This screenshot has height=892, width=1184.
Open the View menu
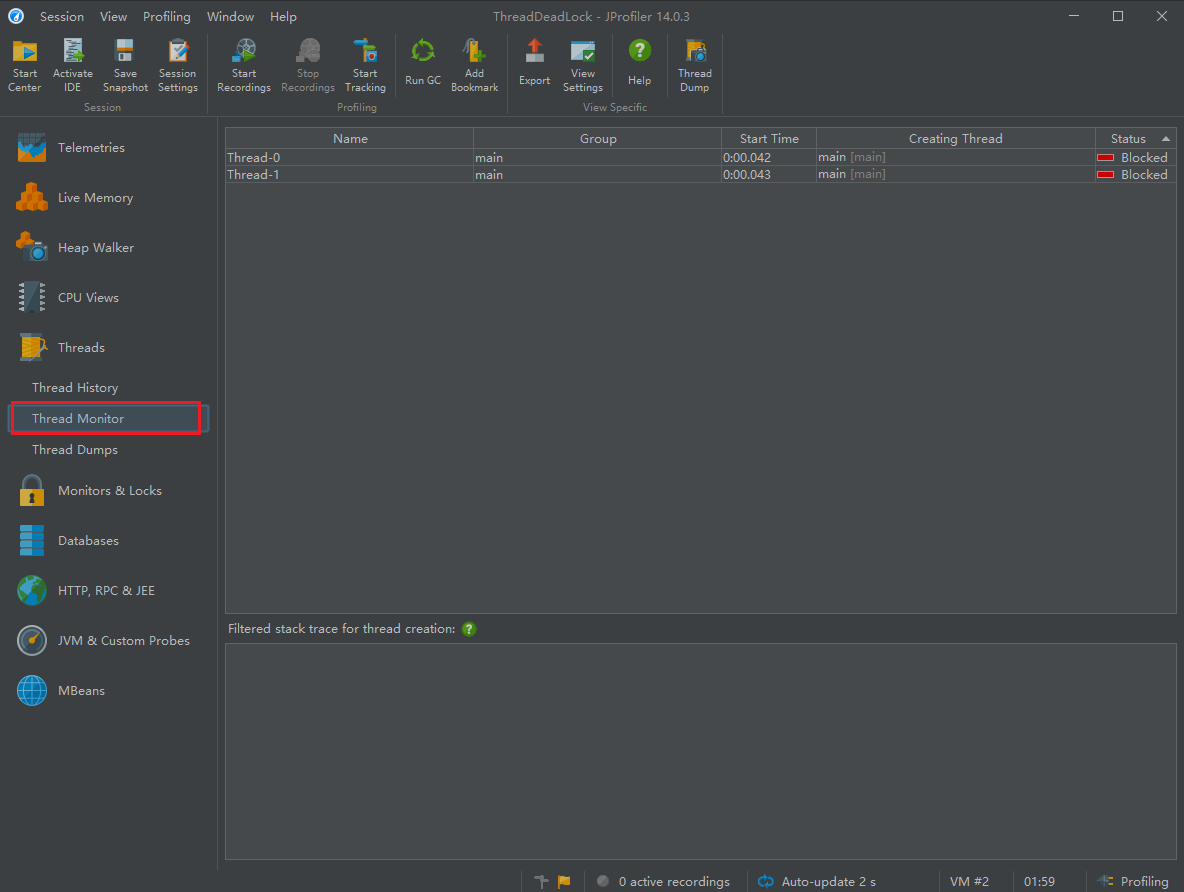(113, 16)
